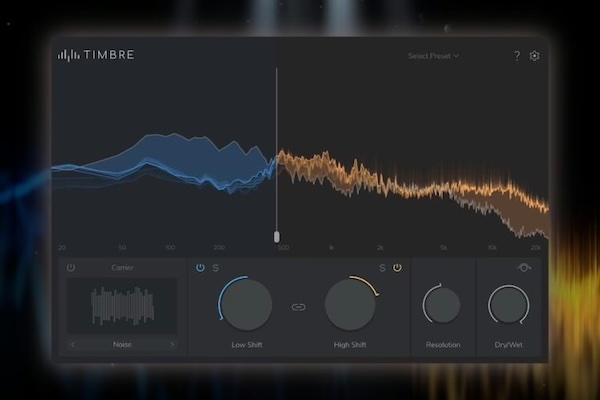Open the Select Preset dropdown
Image resolution: width=600 pixels, height=400 pixels.
433,56
